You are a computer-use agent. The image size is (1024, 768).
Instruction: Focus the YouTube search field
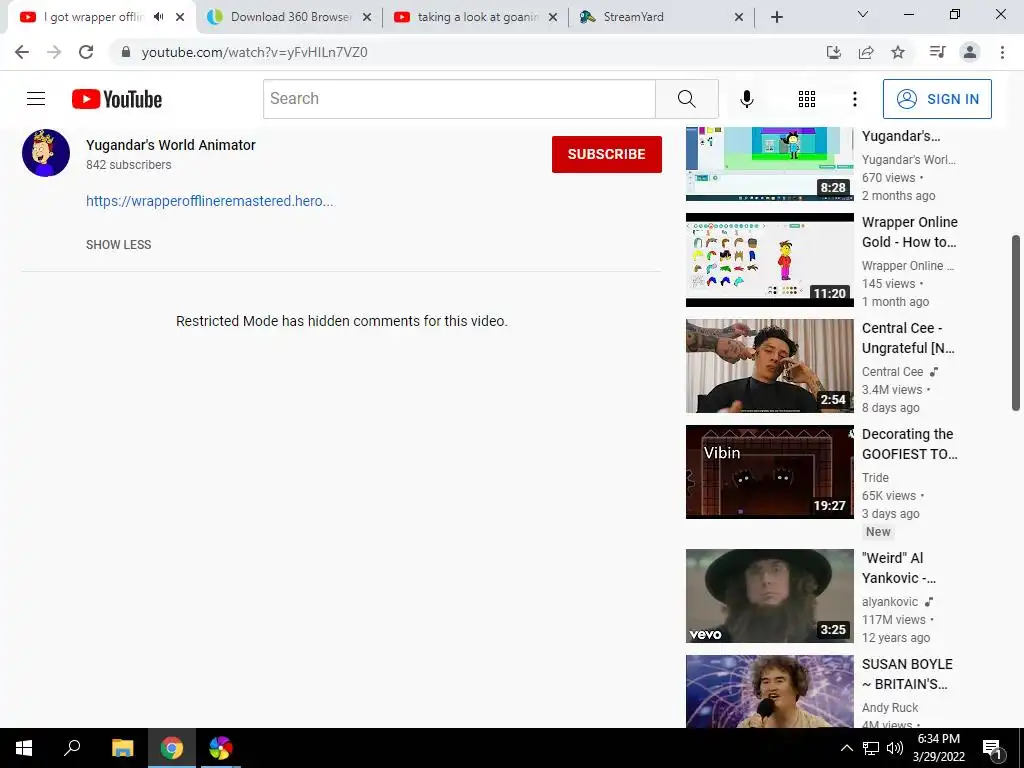point(459,99)
